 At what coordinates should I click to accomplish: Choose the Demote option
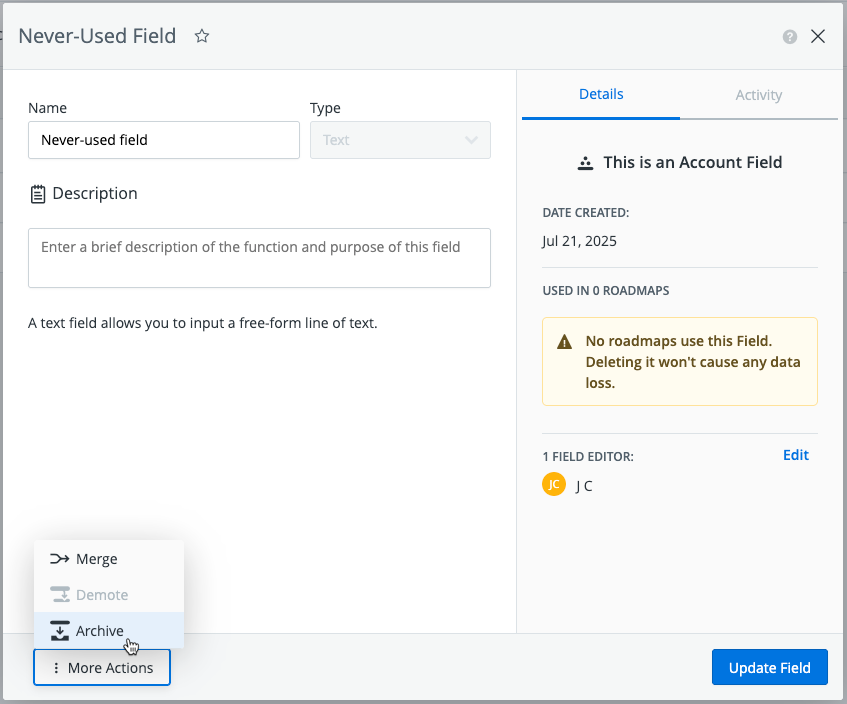pos(101,595)
